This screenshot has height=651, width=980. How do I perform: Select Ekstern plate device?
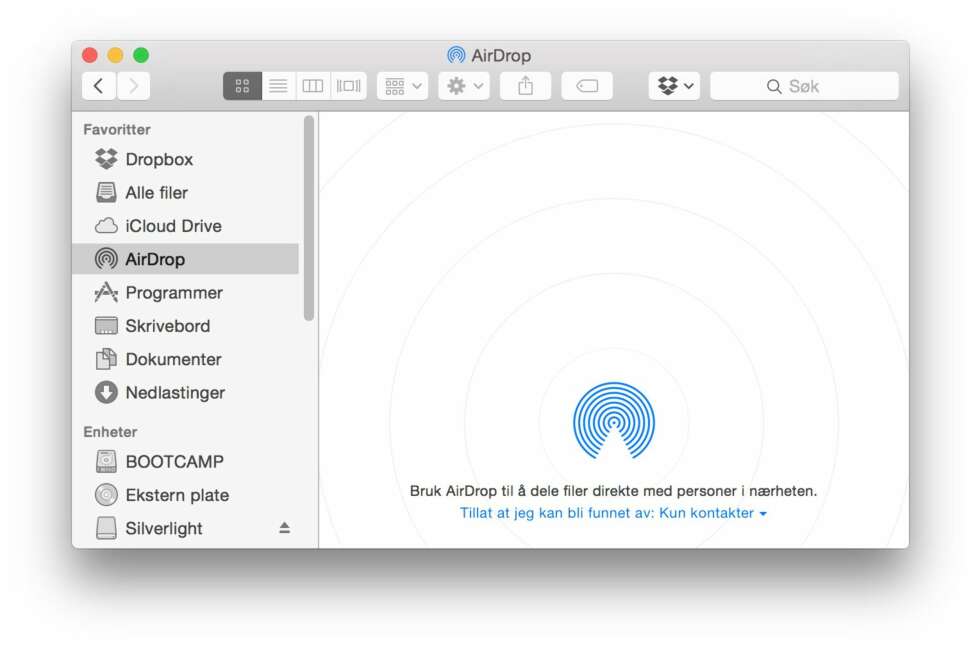tap(186, 495)
